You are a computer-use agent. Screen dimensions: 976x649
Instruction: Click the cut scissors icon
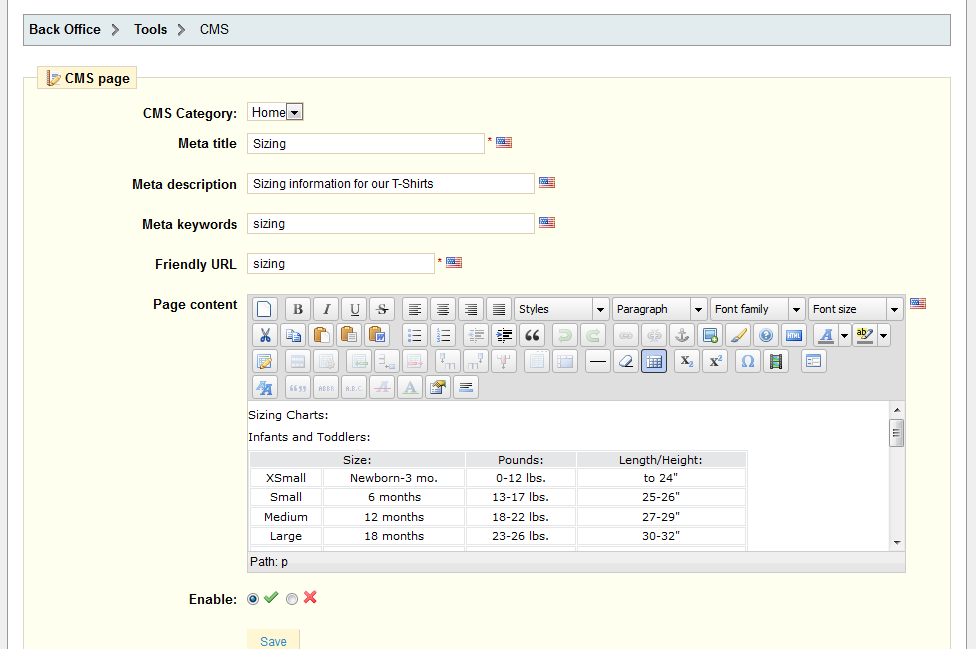coord(265,335)
